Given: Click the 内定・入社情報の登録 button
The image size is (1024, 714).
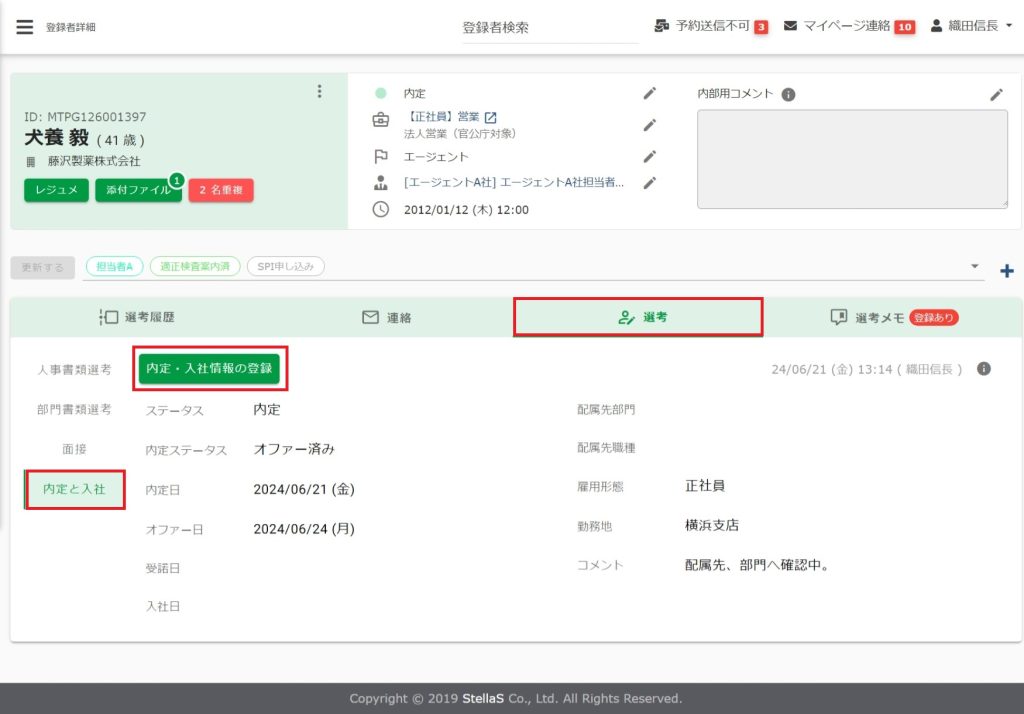Looking at the screenshot, I should (209, 369).
